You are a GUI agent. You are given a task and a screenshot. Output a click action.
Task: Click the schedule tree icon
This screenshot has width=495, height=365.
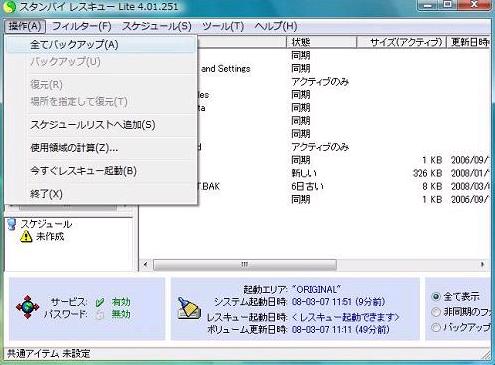[12, 224]
